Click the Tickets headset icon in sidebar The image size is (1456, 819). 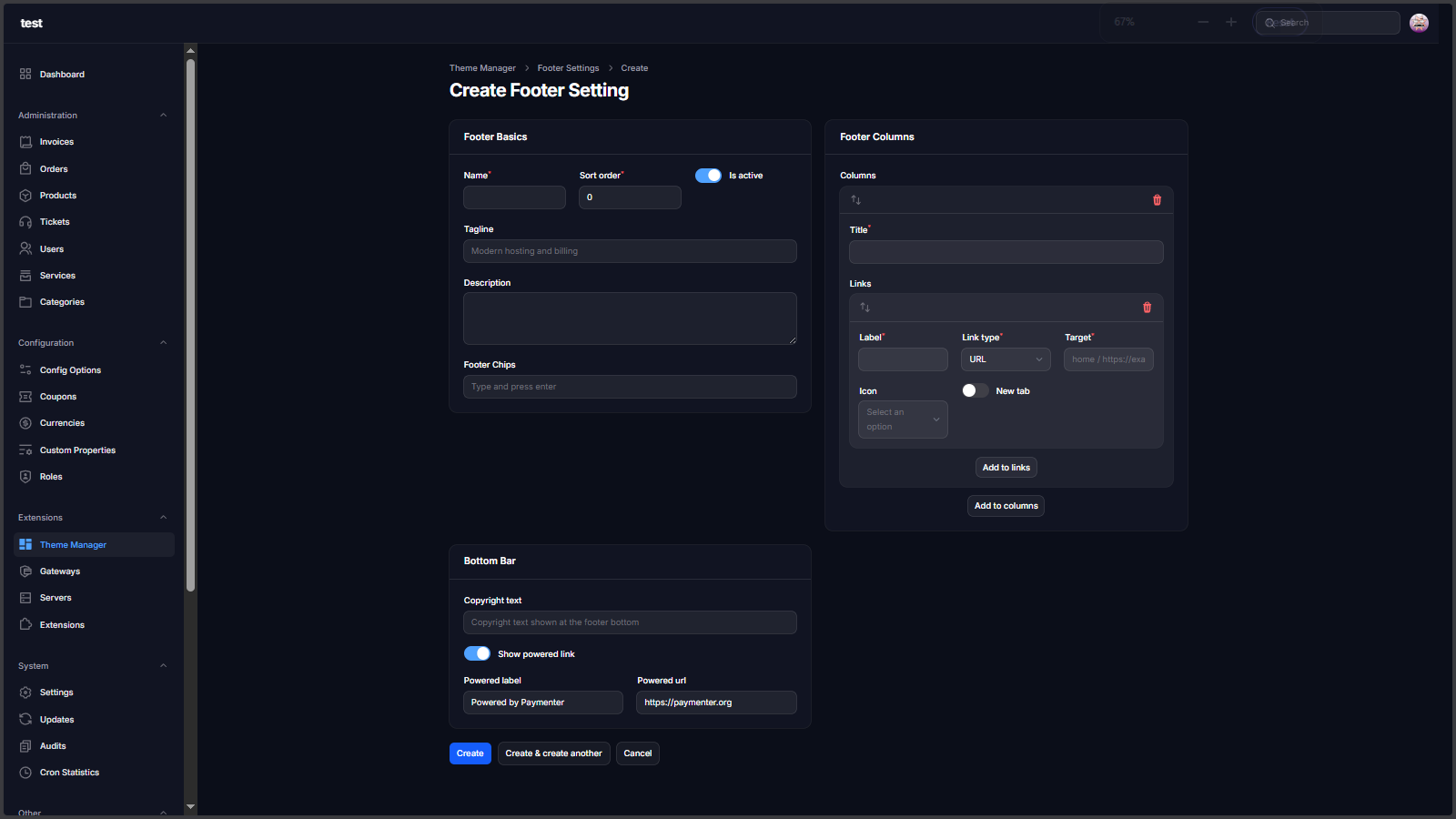coord(25,222)
